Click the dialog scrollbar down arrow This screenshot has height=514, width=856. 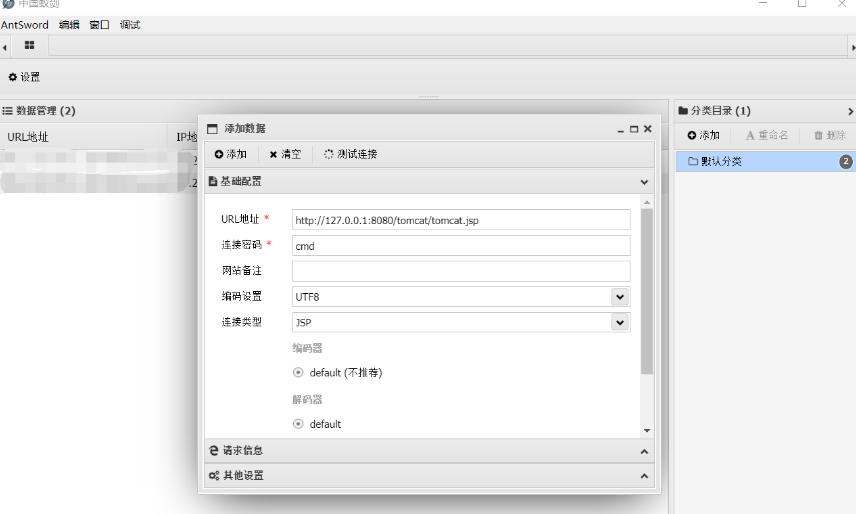coord(647,431)
